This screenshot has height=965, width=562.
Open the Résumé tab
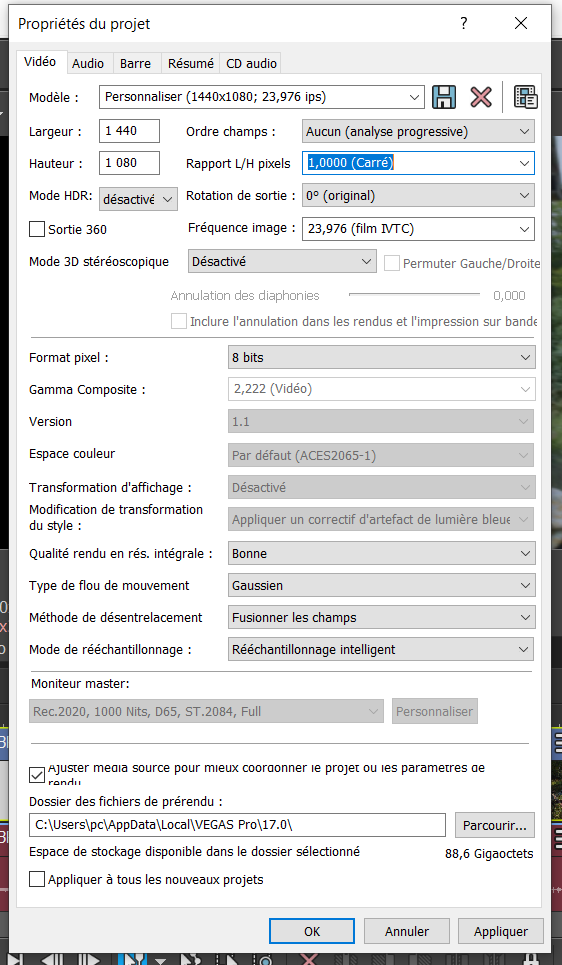point(191,63)
